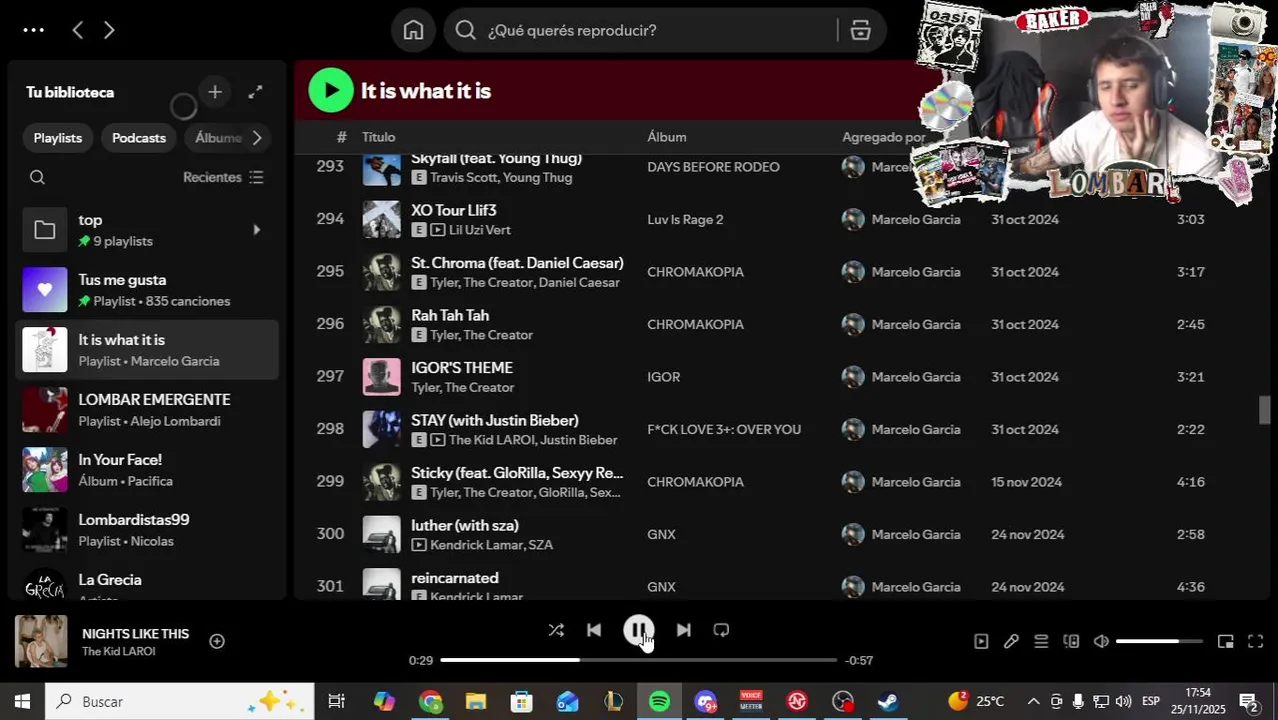Seek in the song progress bar
The width and height of the screenshot is (1278, 720).
638,660
